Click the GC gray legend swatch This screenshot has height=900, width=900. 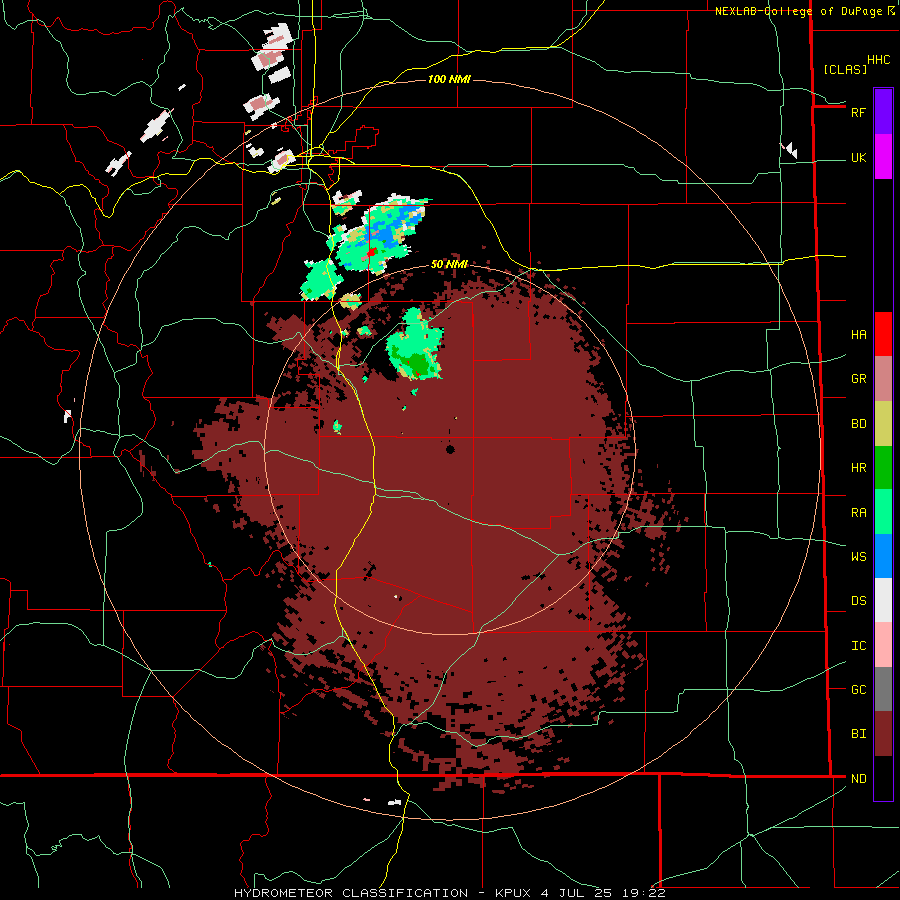click(883, 689)
